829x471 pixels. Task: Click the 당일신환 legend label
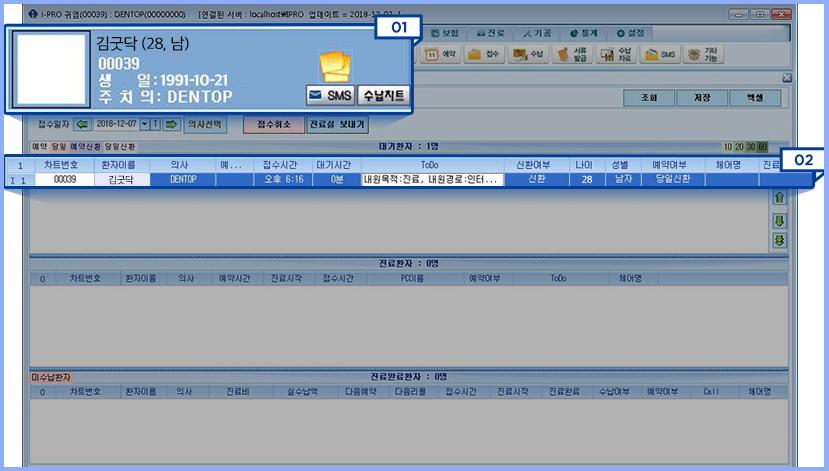120,146
